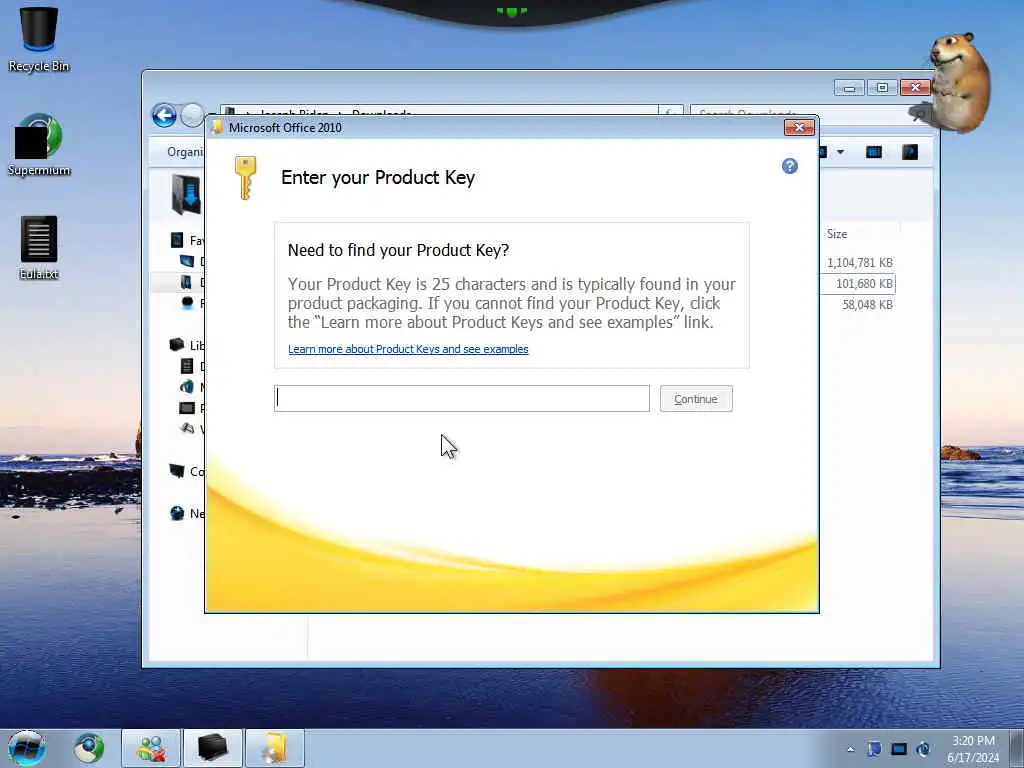Click the Office setup taskbar icon

[275, 748]
